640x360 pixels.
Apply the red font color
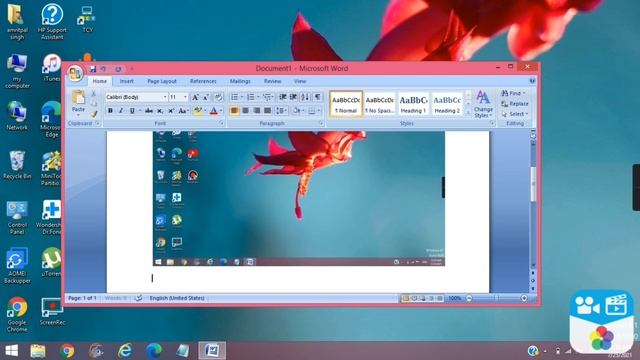point(213,111)
